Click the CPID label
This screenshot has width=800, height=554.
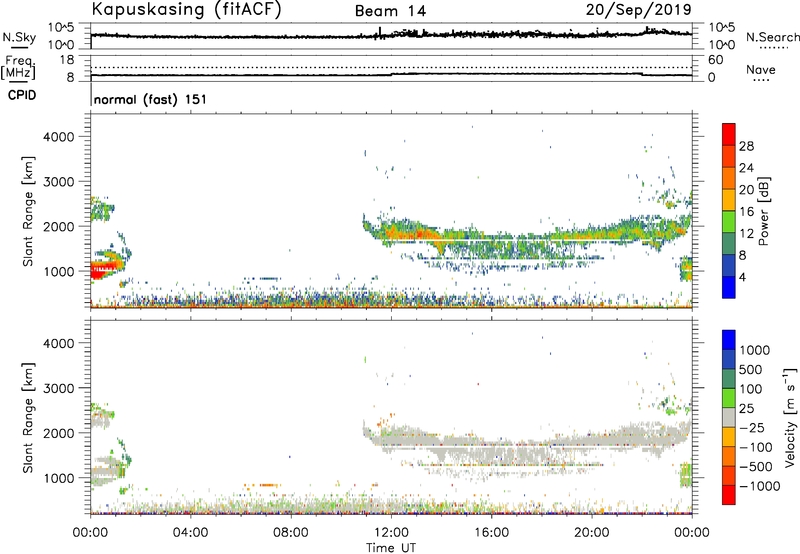point(22,95)
